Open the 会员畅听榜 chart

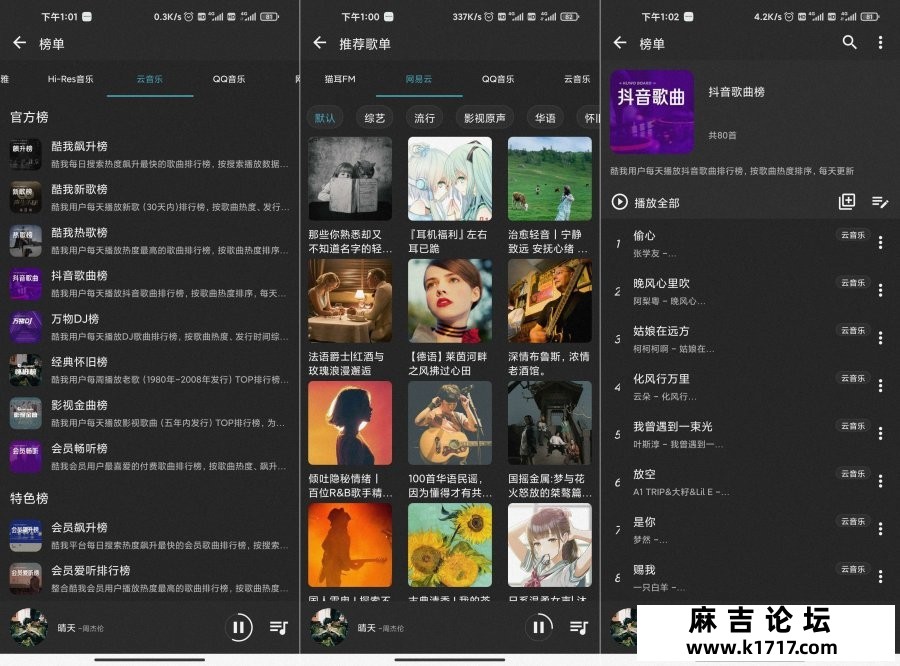click(x=149, y=457)
